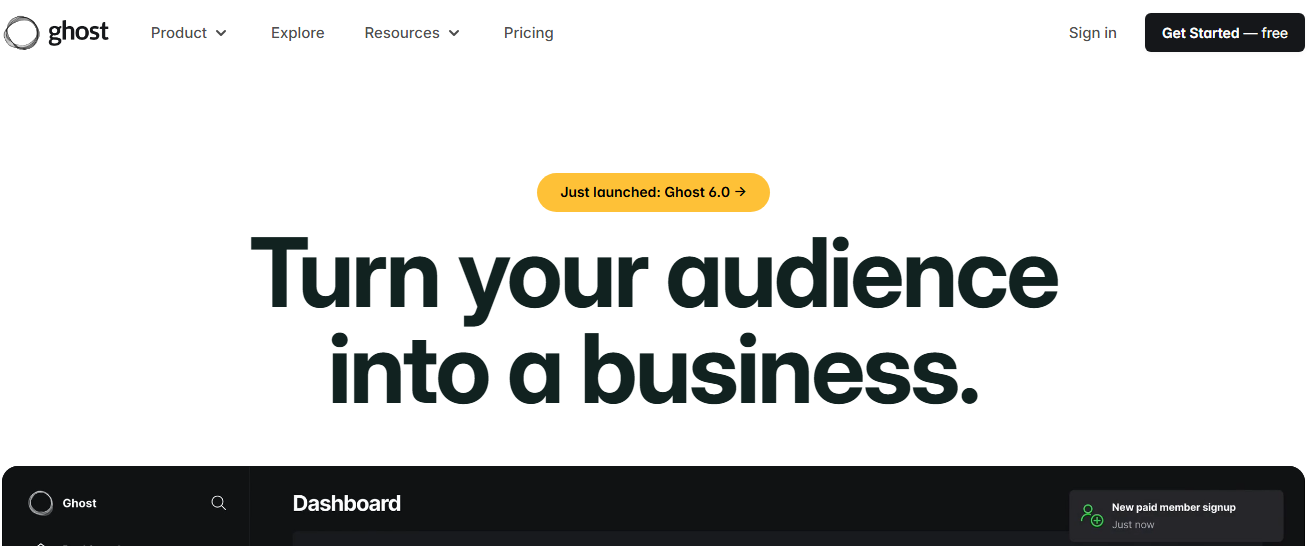Screen dimensions: 1316x546
Task: Click the New paid member signup notification
Action: click(1173, 507)
